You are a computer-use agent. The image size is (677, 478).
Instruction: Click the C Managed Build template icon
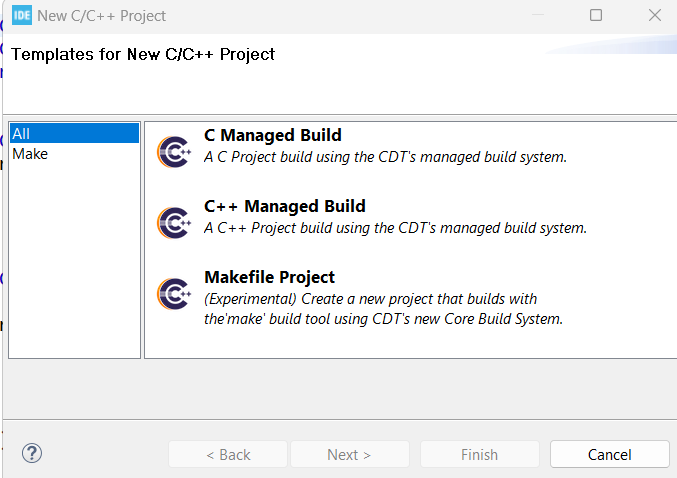(x=174, y=152)
